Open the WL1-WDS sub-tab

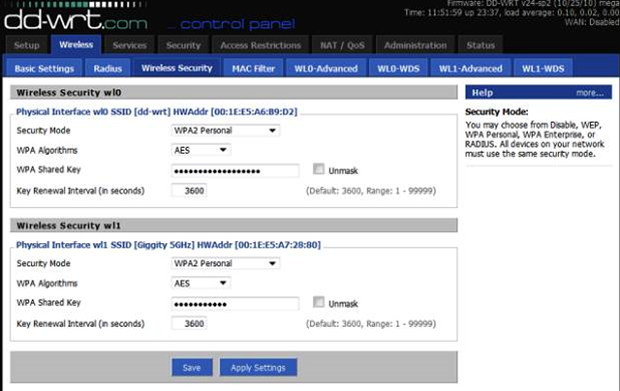pyautogui.click(x=543, y=68)
